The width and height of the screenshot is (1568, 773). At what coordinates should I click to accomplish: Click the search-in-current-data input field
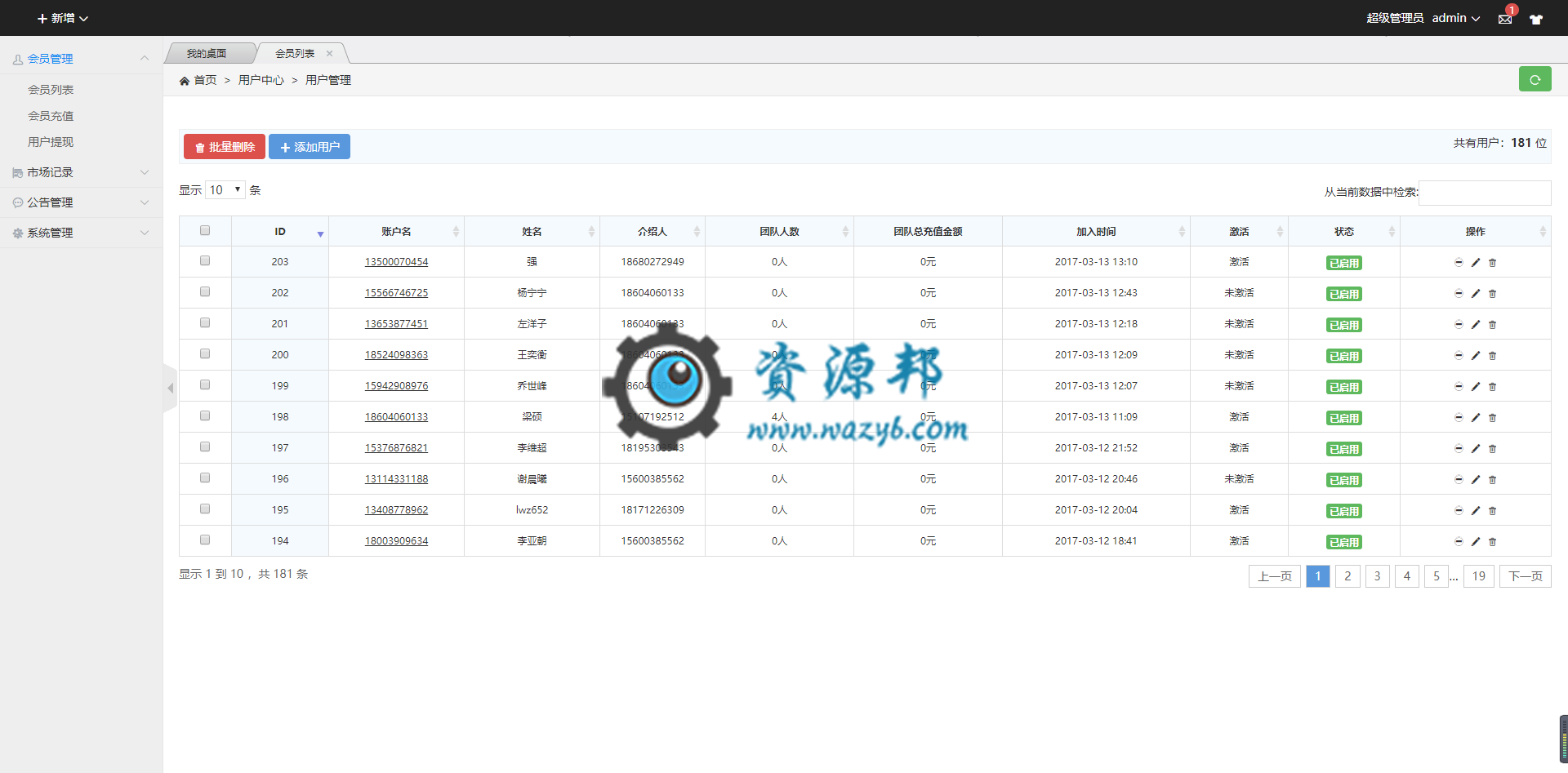click(x=1485, y=193)
